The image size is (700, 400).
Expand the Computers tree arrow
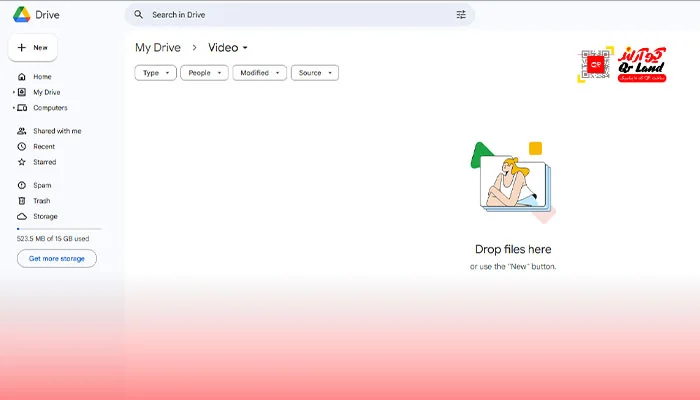click(13, 108)
